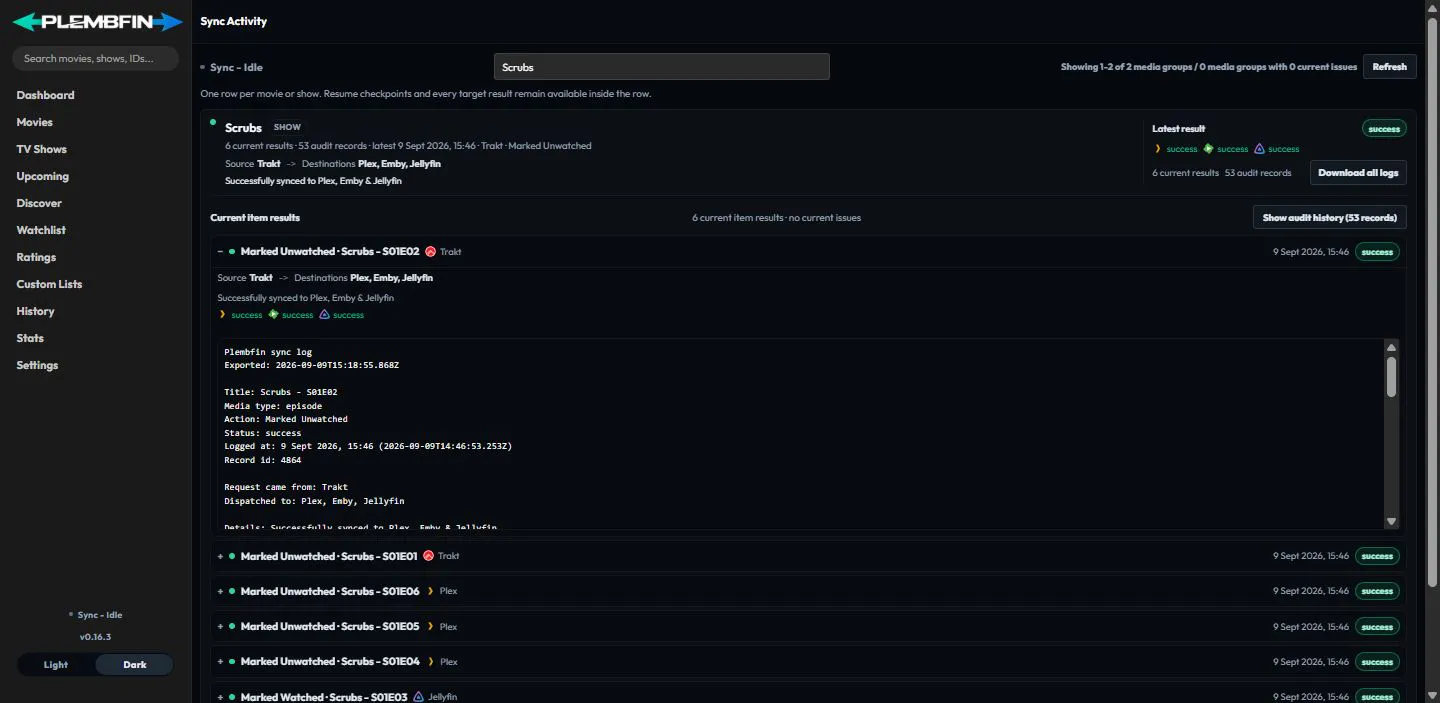Click the Record id: 4864 log line
Screen dimensions: 1440x703
pyautogui.click(x=263, y=460)
